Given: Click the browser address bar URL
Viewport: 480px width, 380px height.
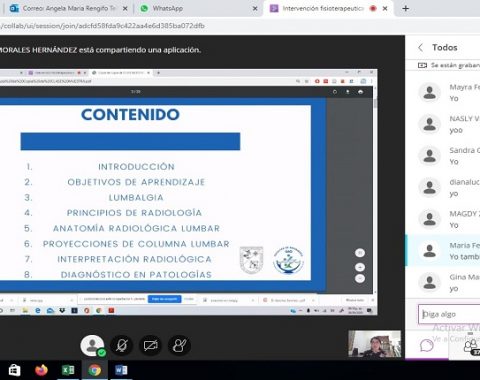Looking at the screenshot, I should [x=102, y=26].
